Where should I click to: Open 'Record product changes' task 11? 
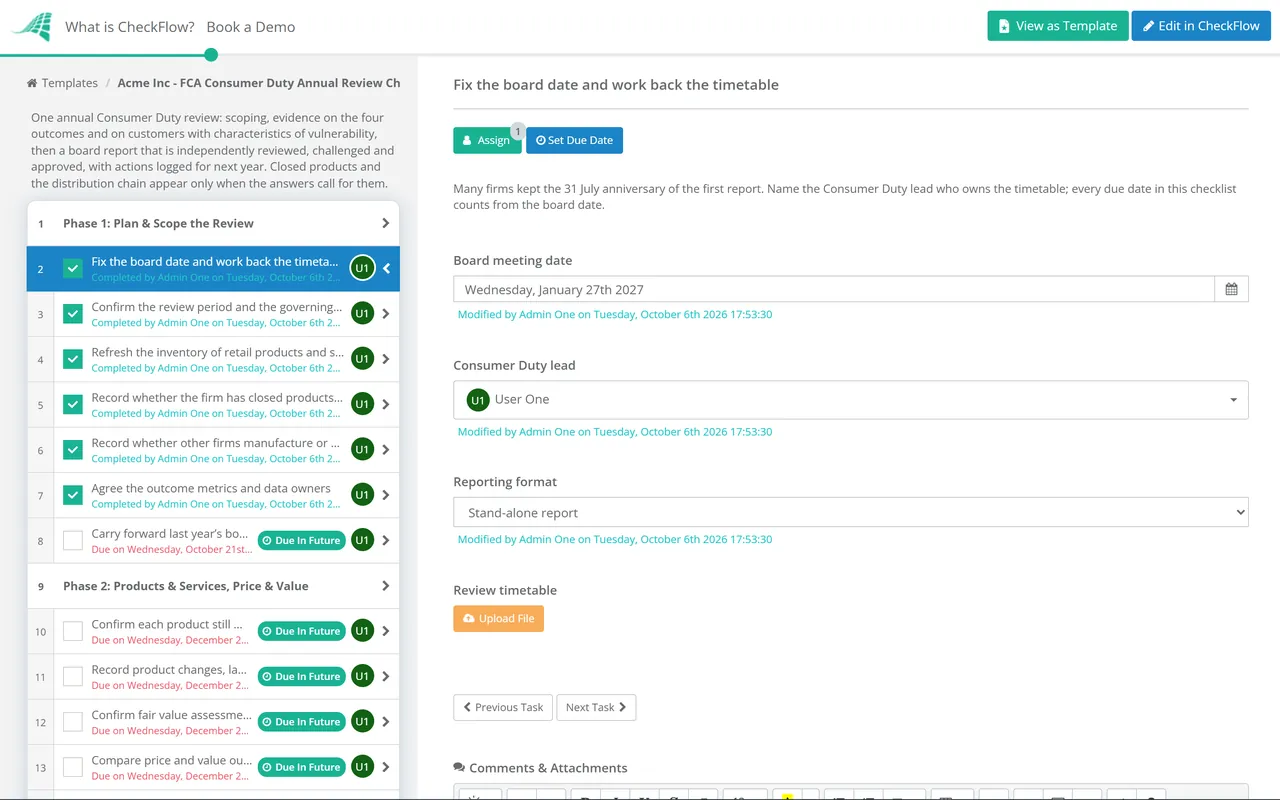(171, 670)
